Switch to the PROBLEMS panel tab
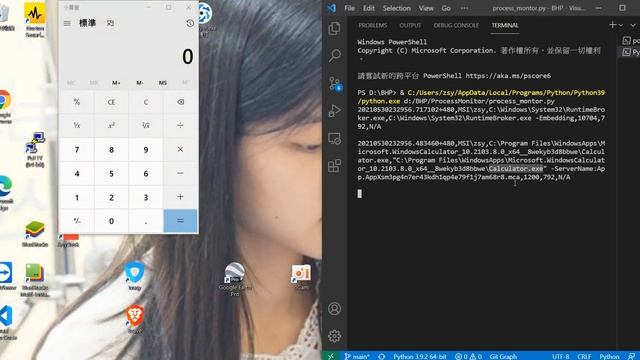This screenshot has height=360, width=640. tap(372, 25)
